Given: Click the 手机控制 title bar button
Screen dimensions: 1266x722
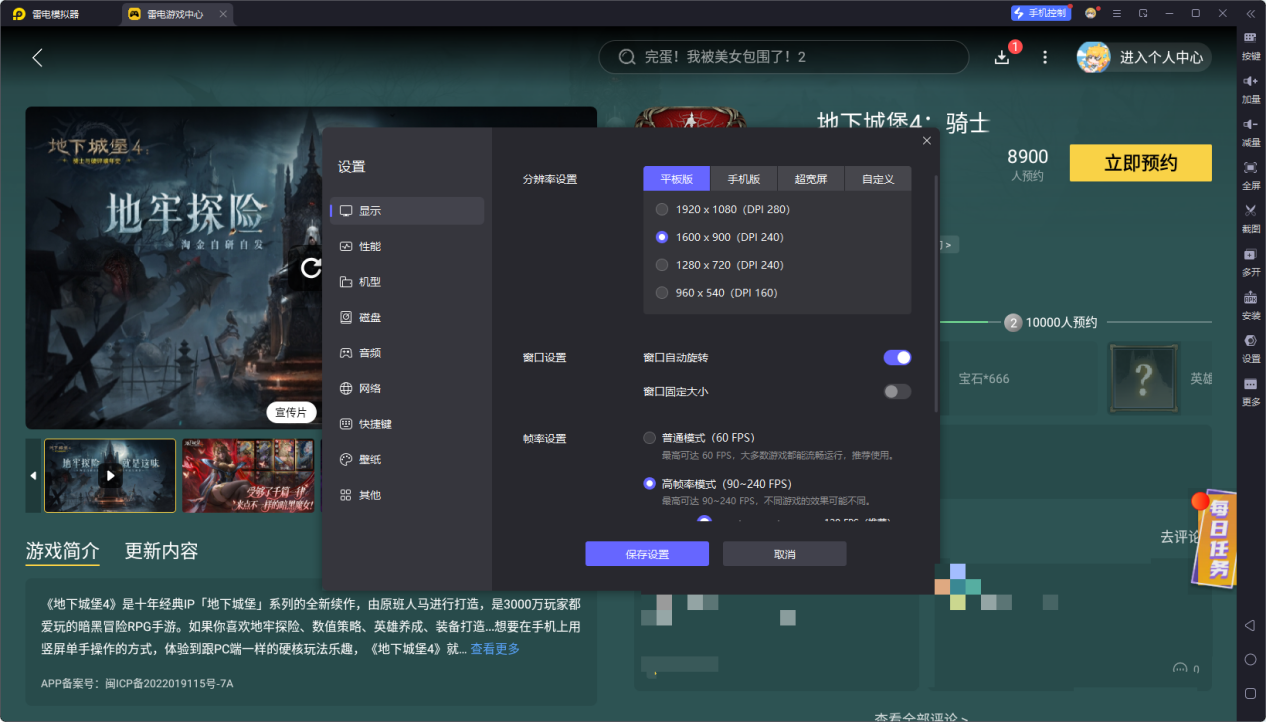Looking at the screenshot, I should (x=1041, y=13).
